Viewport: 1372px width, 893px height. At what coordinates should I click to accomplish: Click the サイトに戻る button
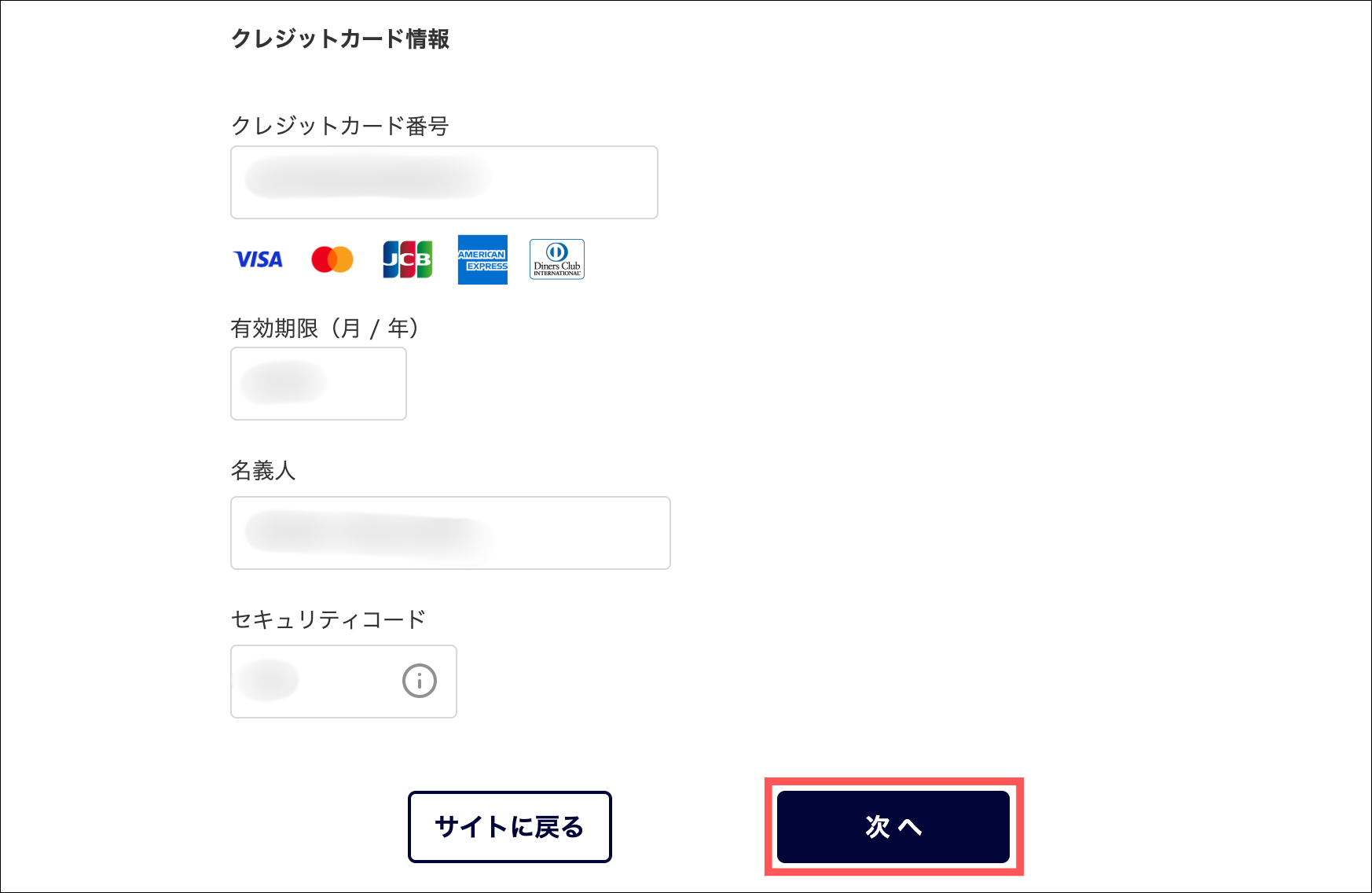510,827
